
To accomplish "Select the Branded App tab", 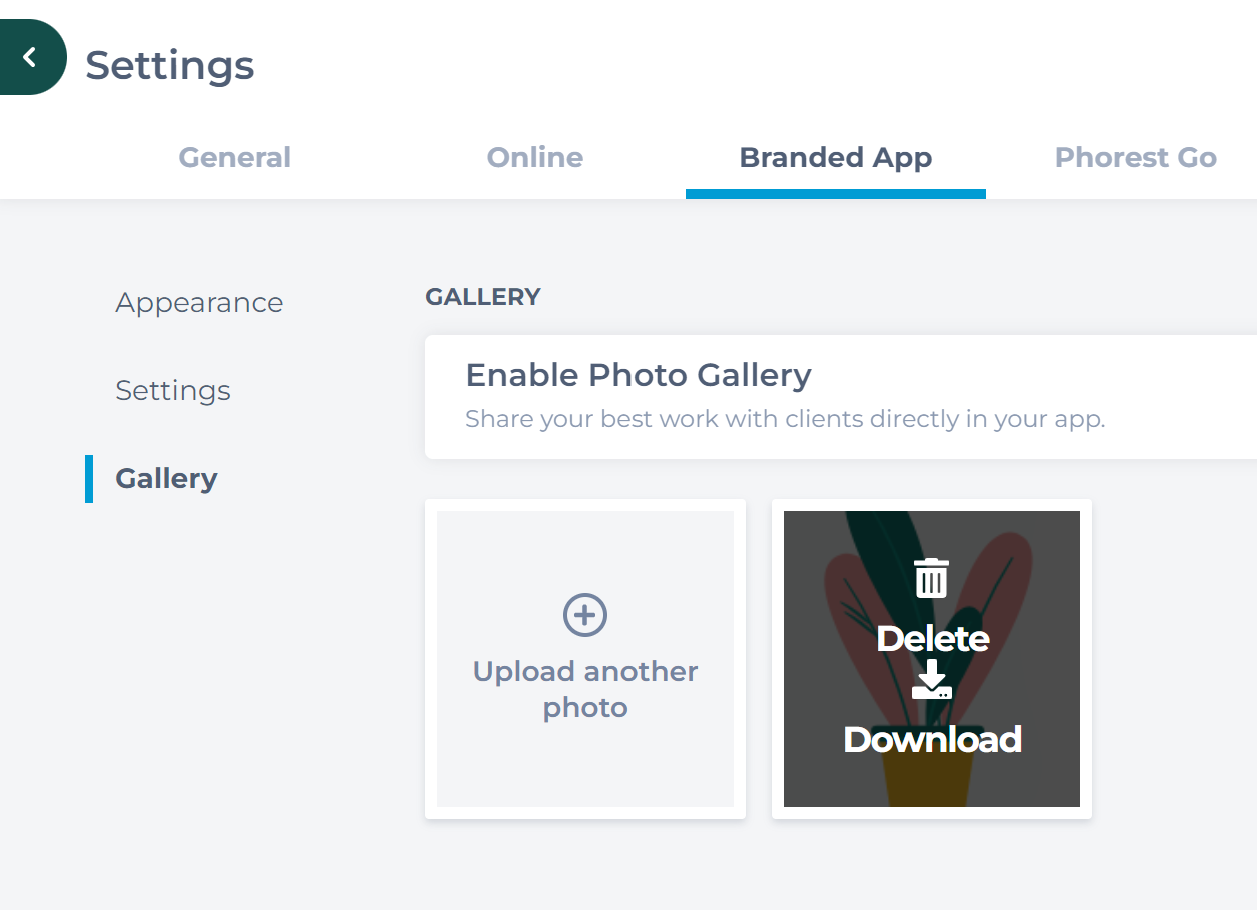I will (836, 158).
